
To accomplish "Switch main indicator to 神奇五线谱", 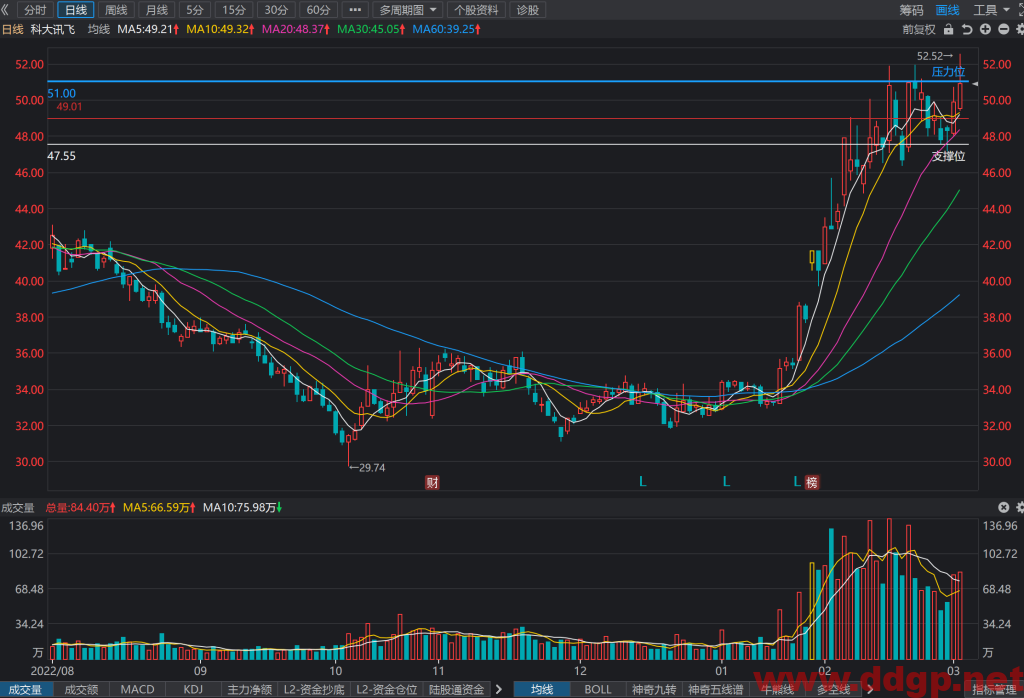I will [715, 690].
